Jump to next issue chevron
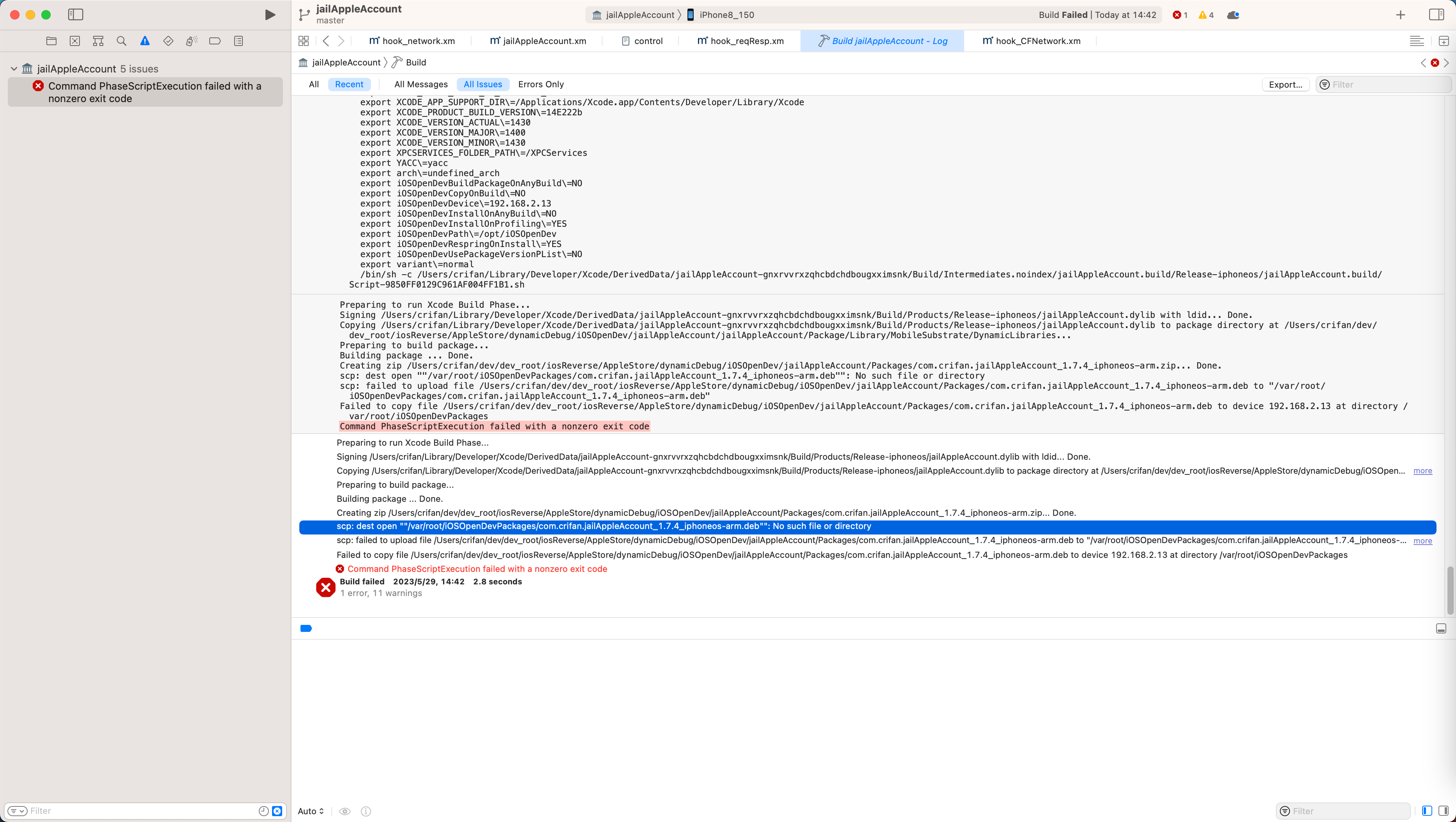This screenshot has width=1456, height=822. (x=1446, y=63)
